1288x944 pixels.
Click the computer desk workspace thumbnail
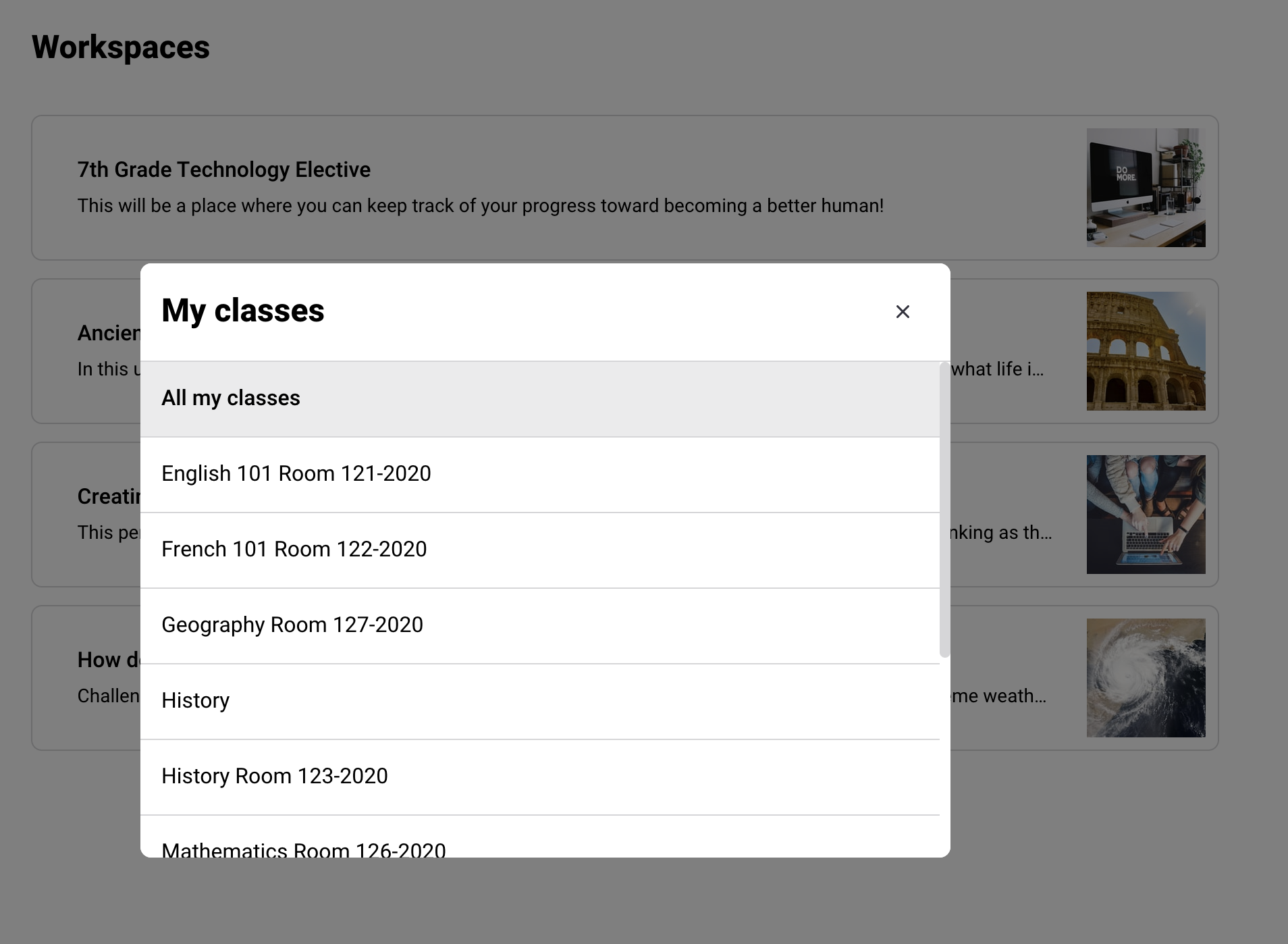coord(1146,188)
